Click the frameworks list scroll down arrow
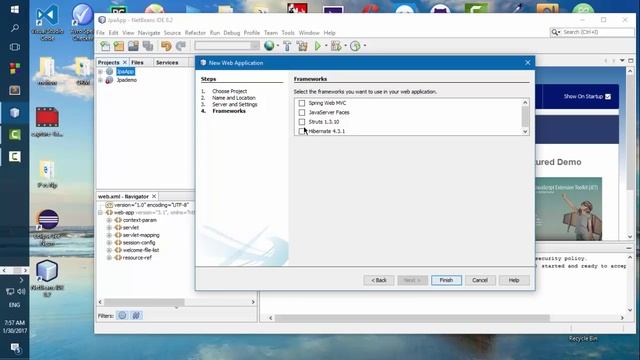 point(525,131)
